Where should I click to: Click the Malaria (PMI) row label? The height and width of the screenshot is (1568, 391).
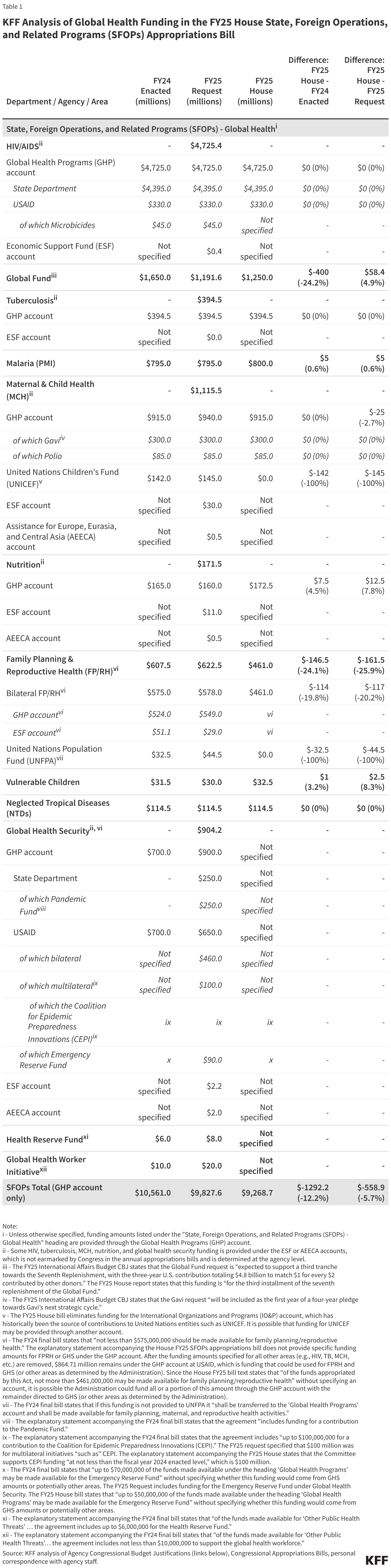pyautogui.click(x=30, y=363)
